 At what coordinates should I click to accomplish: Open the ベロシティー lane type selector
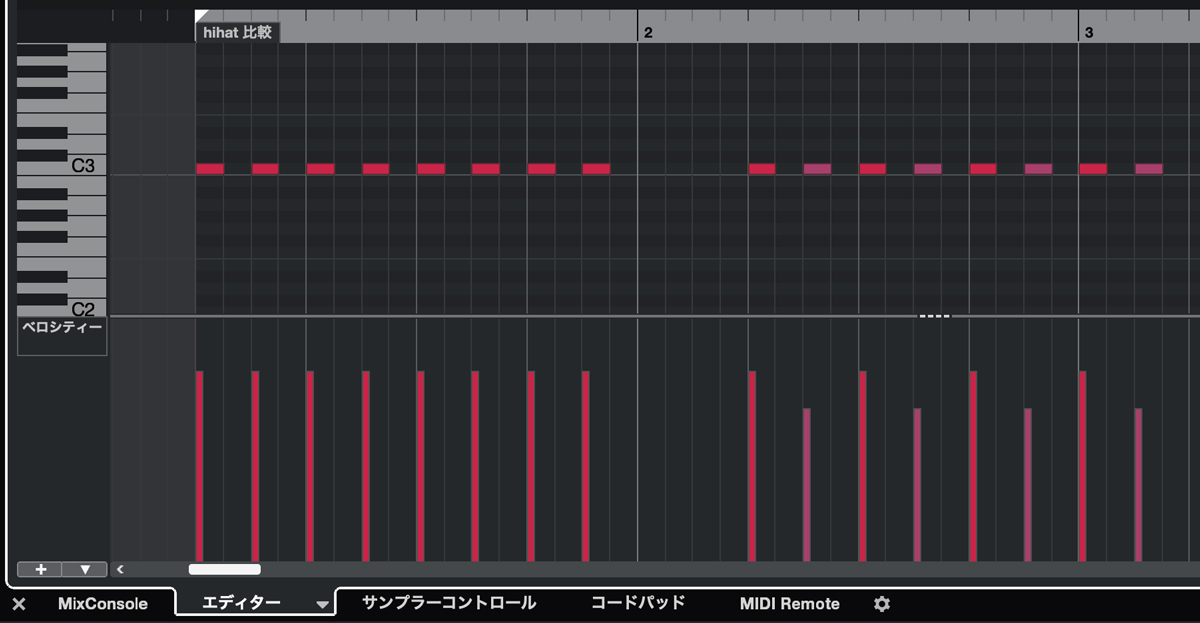pyautogui.click(x=62, y=337)
